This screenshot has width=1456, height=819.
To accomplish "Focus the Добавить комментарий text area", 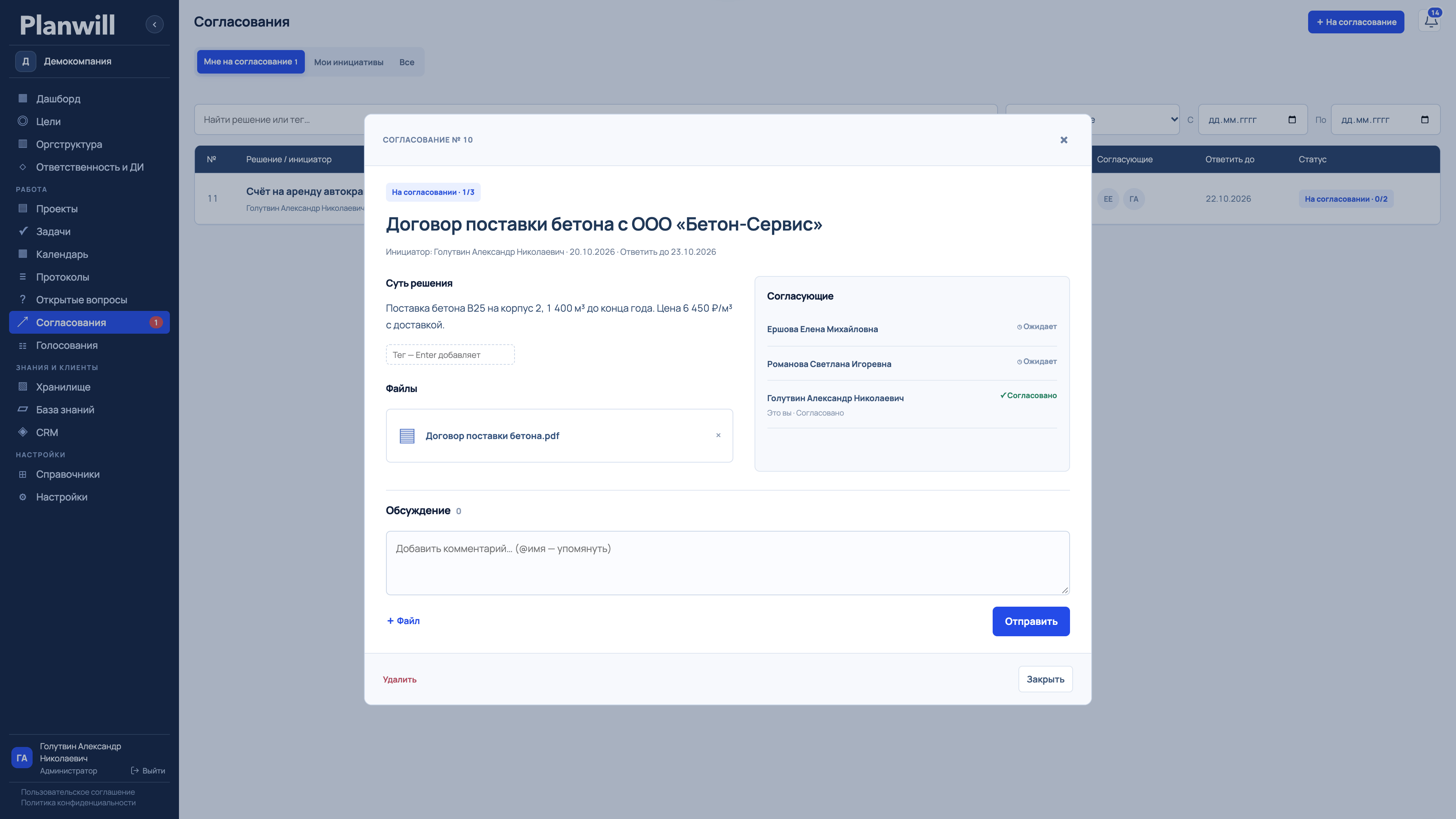I will coord(728,562).
